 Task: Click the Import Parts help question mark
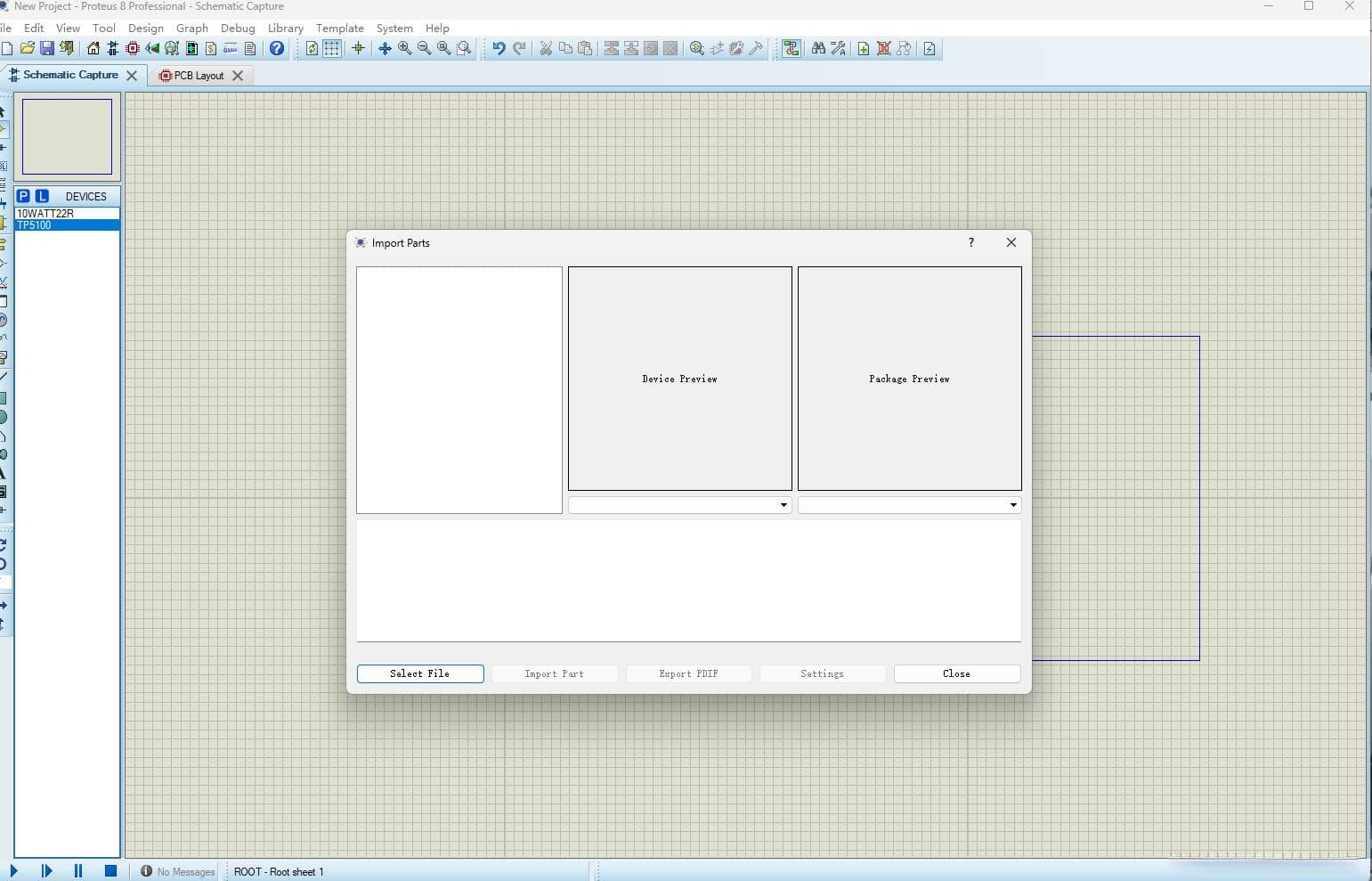971,242
